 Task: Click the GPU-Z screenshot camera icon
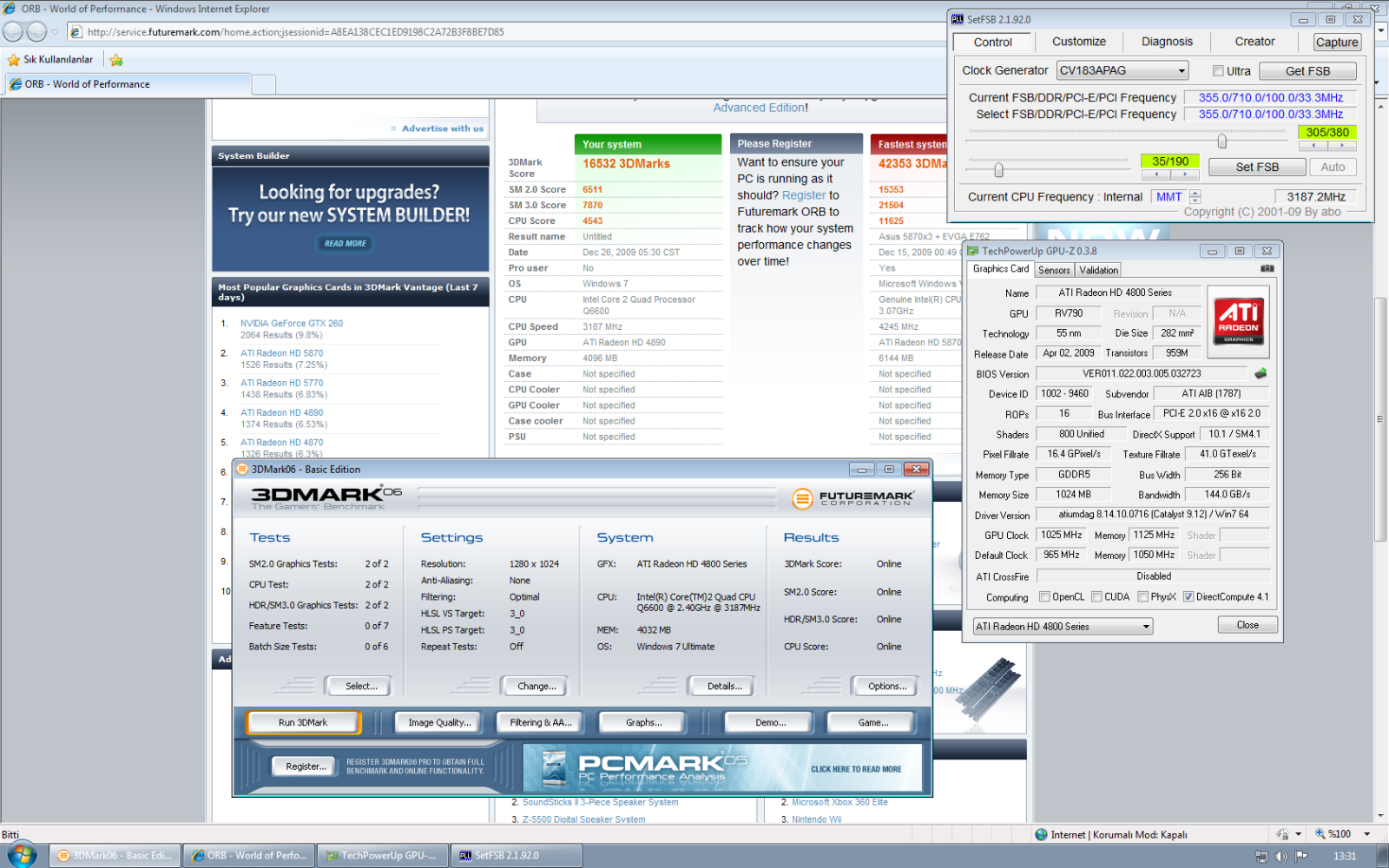pyautogui.click(x=1267, y=269)
